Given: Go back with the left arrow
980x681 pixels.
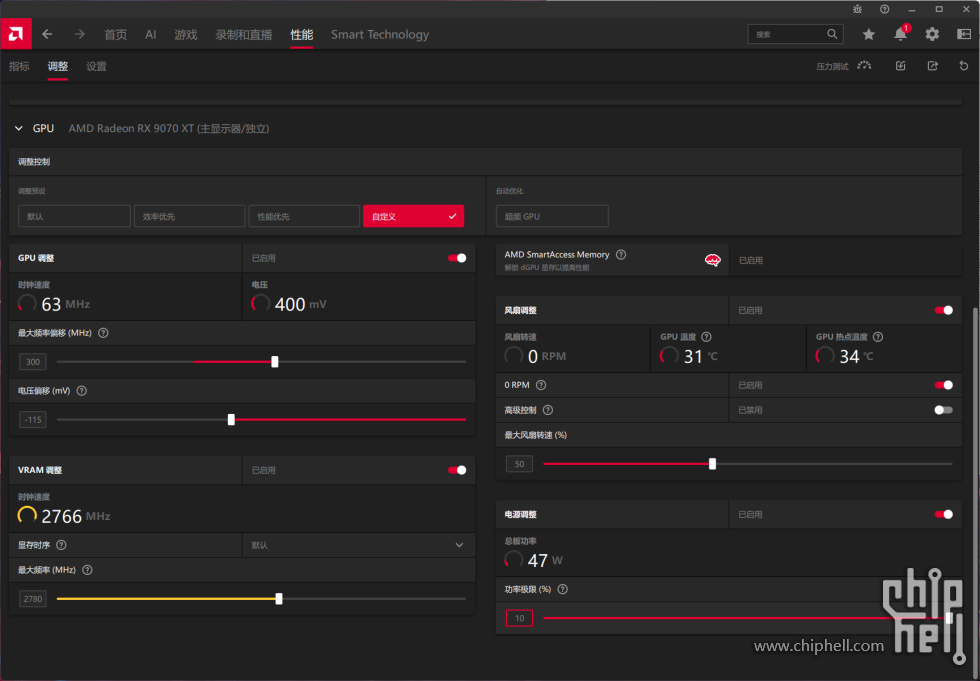Looking at the screenshot, I should 48,34.
